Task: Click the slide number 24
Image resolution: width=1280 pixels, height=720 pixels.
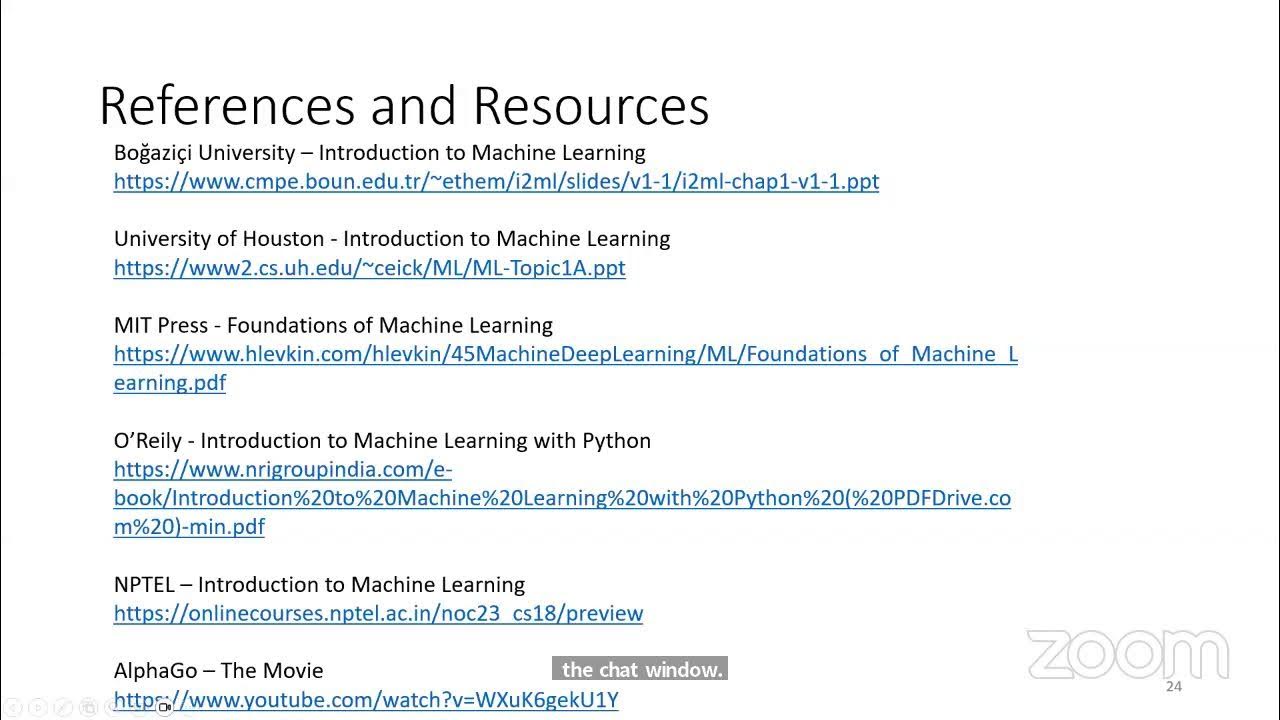Action: pyautogui.click(x=1173, y=686)
